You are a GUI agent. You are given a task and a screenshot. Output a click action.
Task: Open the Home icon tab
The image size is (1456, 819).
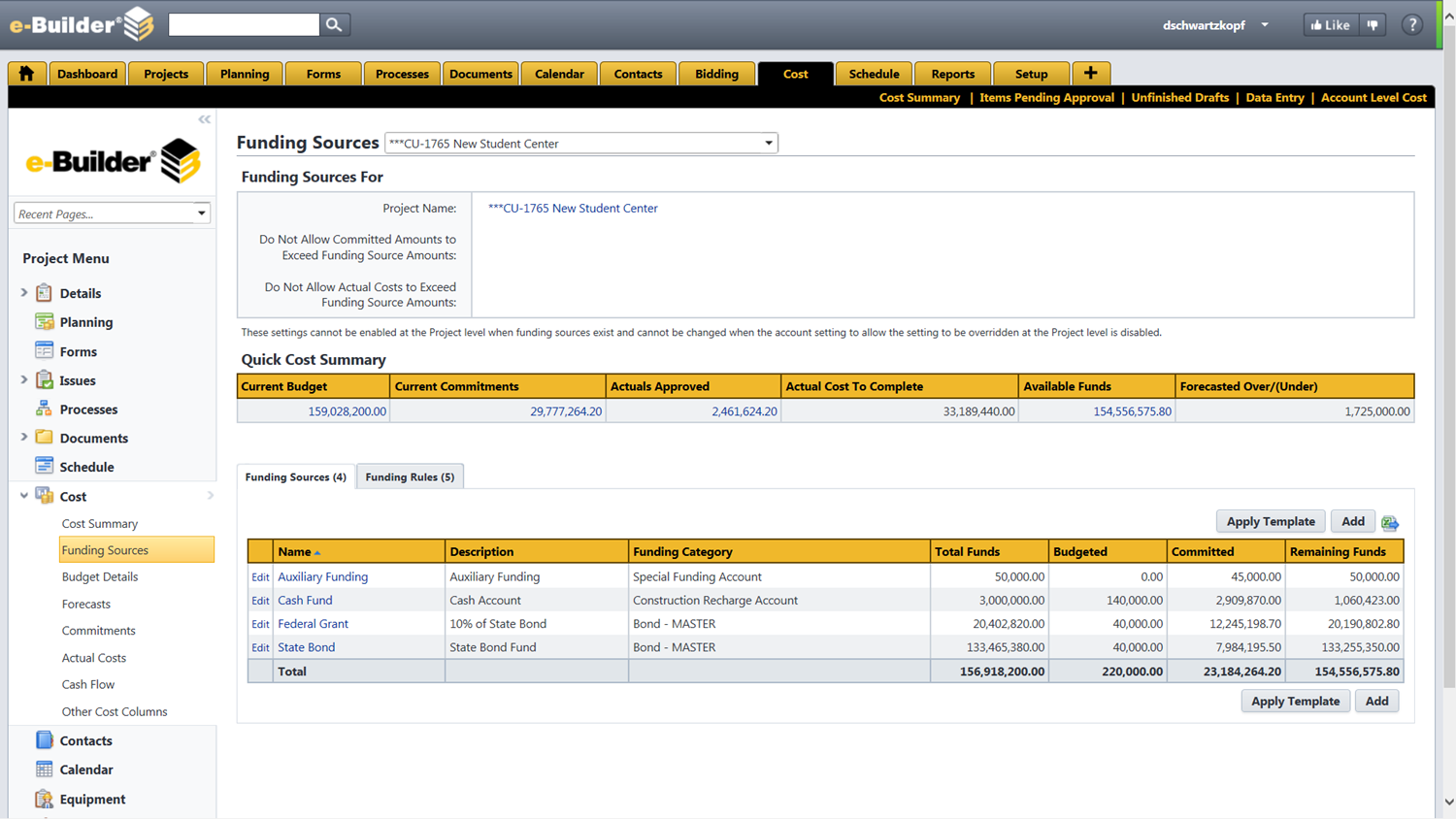pos(26,74)
